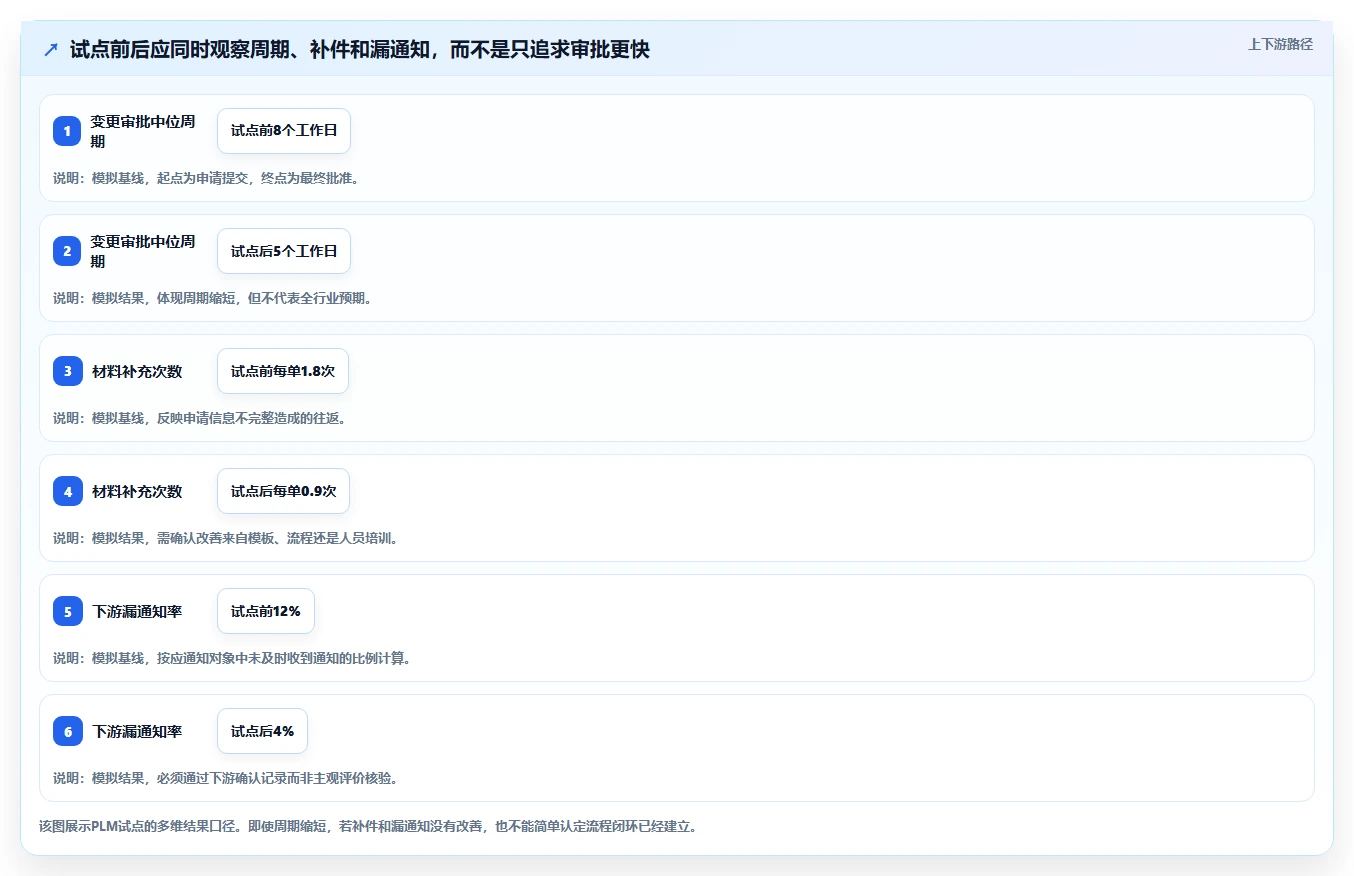1354x876 pixels.
Task: Select the step 5 number badge
Action: click(x=67, y=611)
